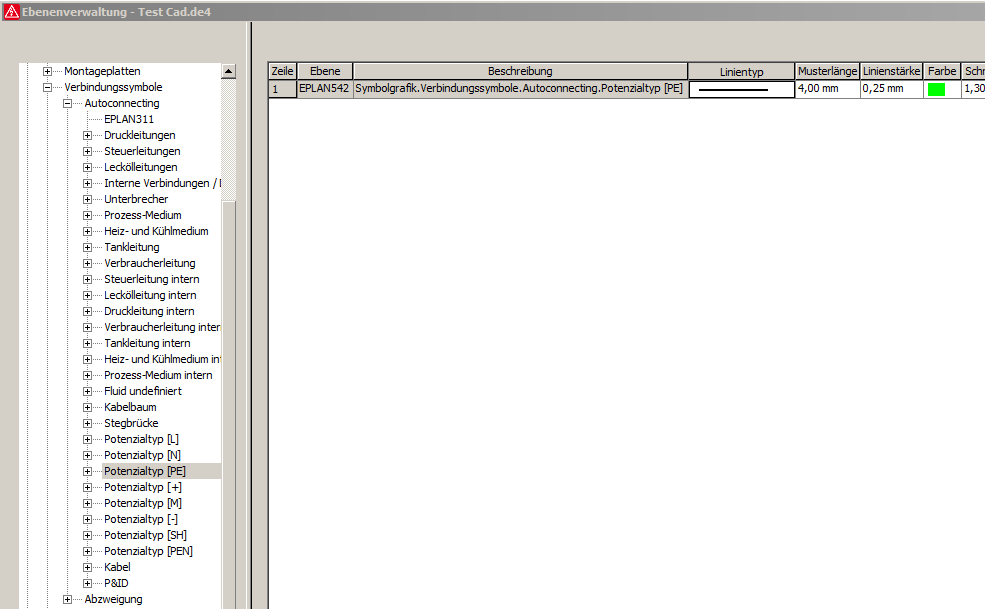Select Potenzialtyp [L] in tree
This screenshot has width=985, height=609.
(141, 439)
